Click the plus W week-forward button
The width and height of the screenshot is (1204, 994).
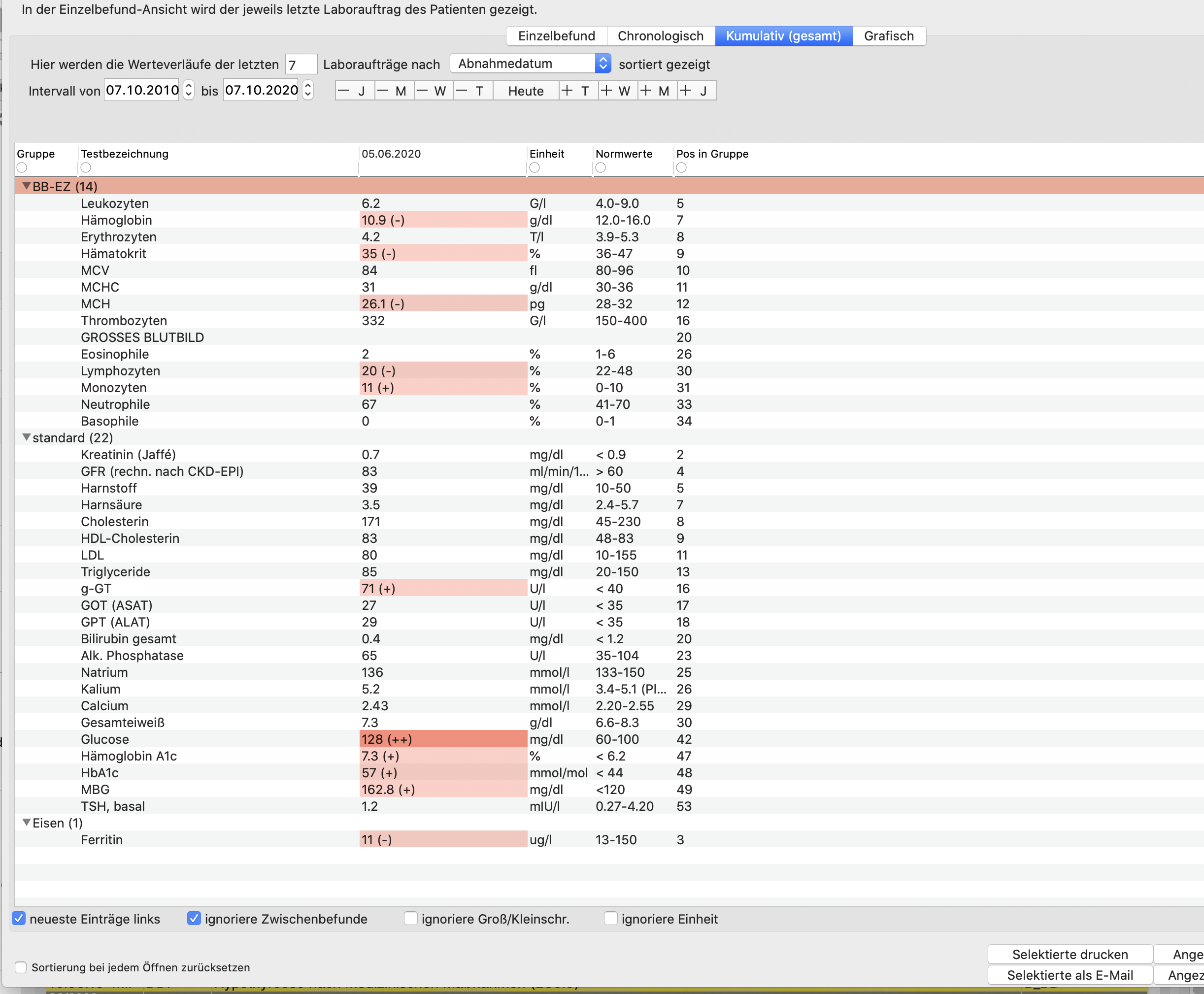pyautogui.click(x=618, y=91)
